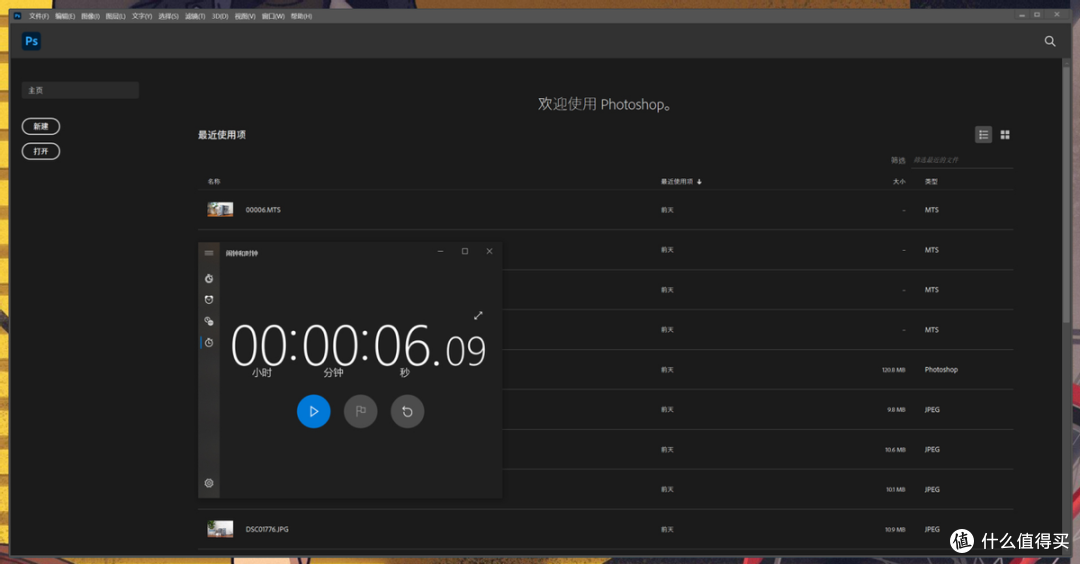Open the clock app hamburger menu
The width and height of the screenshot is (1080, 564).
[x=209, y=253]
